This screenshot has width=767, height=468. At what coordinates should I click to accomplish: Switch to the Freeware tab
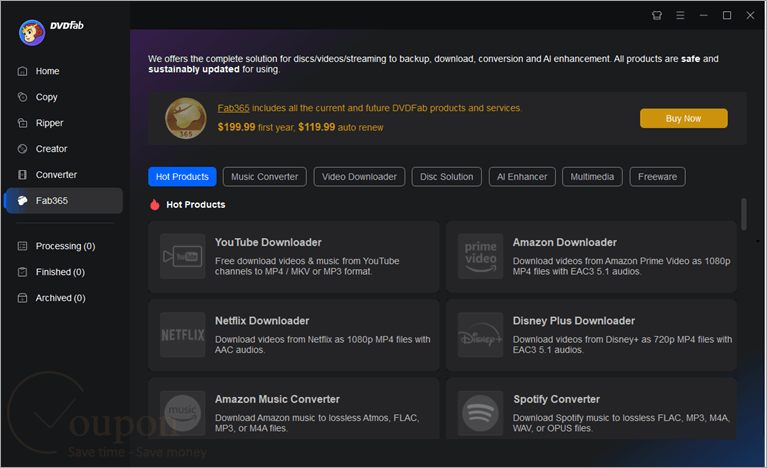657,177
